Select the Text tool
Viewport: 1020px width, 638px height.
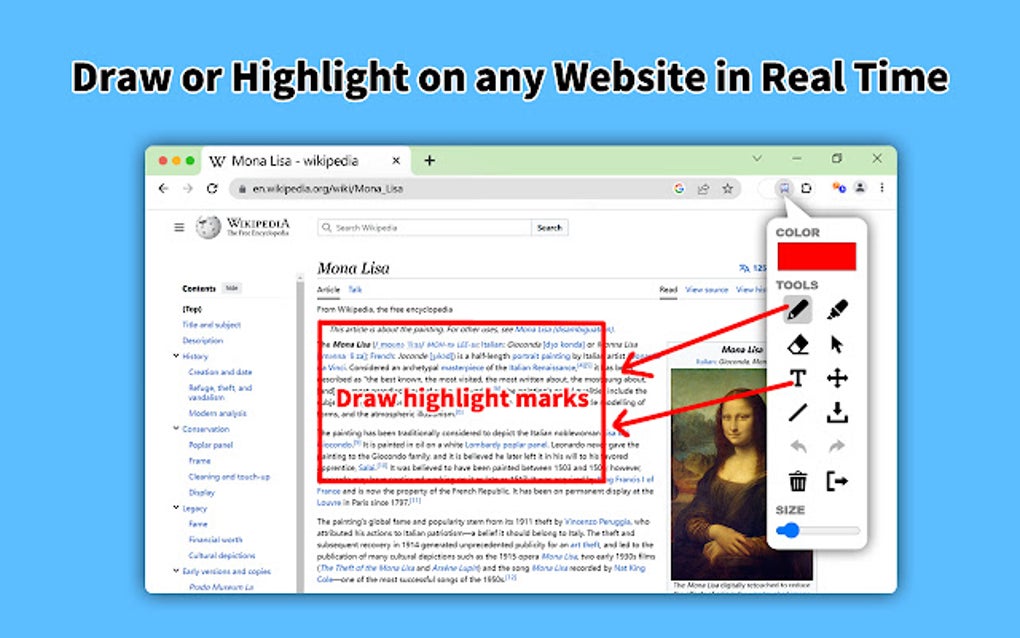point(797,378)
